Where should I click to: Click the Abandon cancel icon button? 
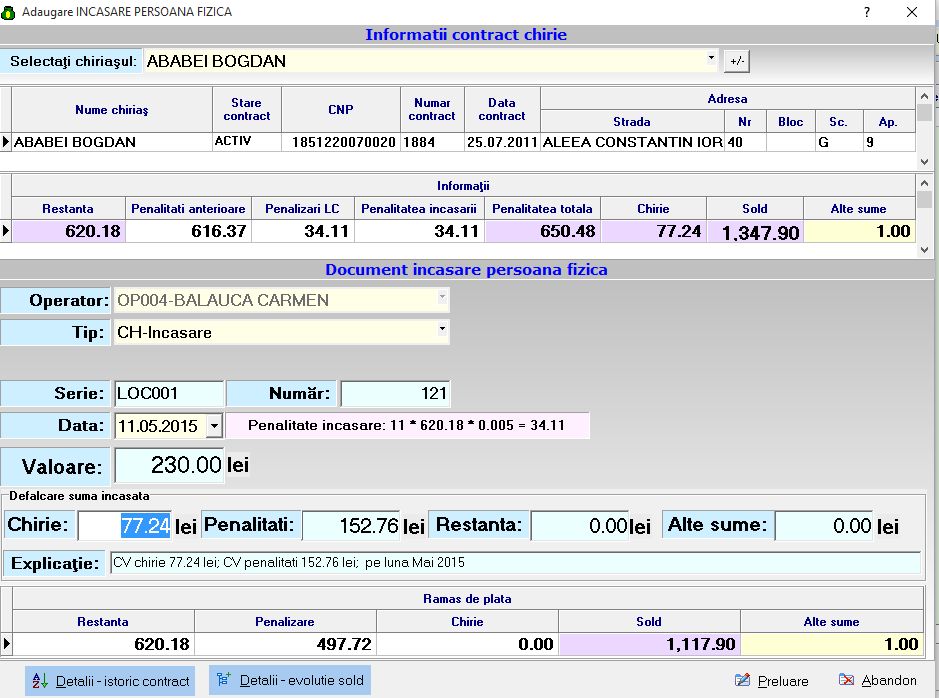[x=877, y=680]
